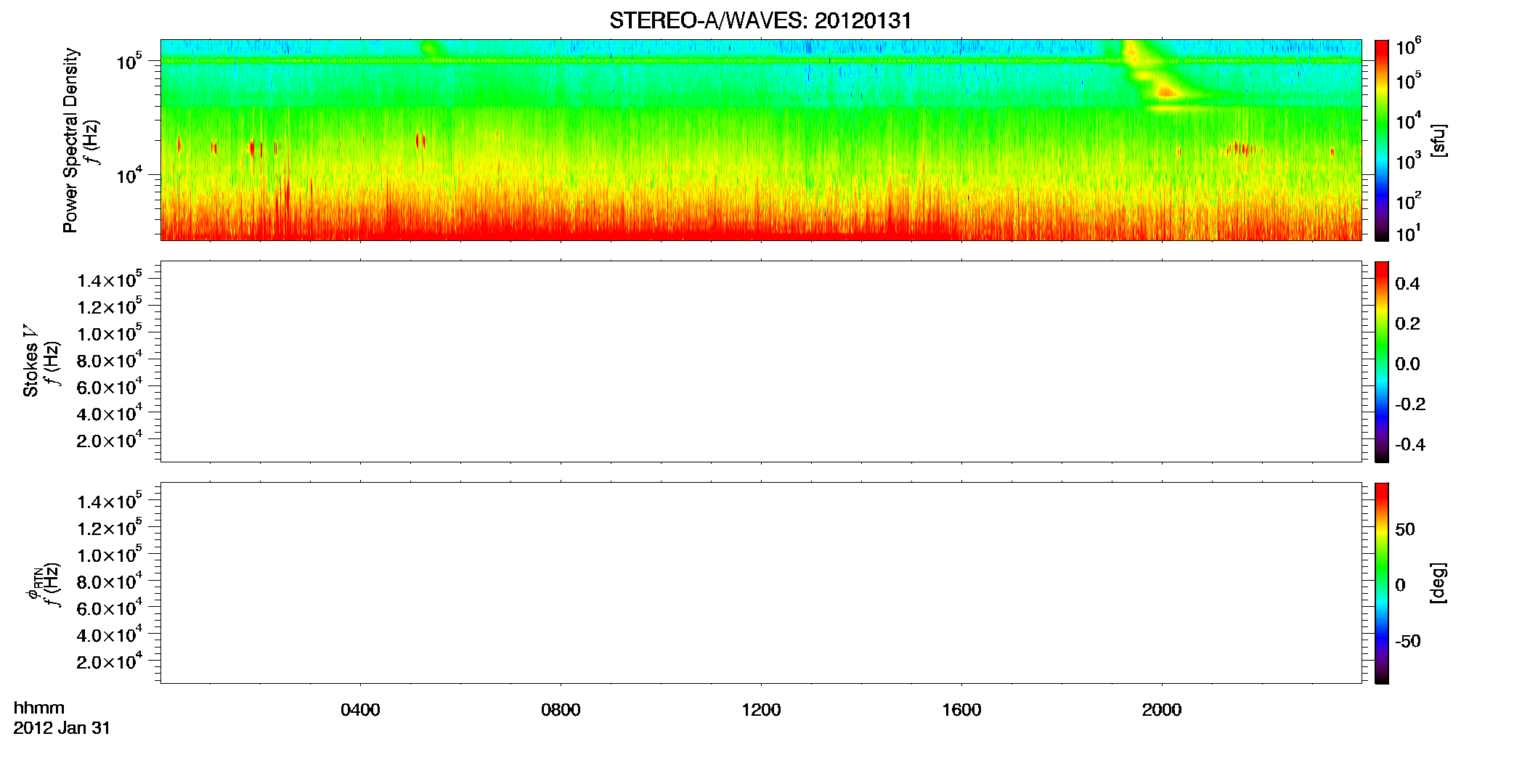Click the empty Stokes V plot panel
This screenshot has width=1522, height=784.
761,362
